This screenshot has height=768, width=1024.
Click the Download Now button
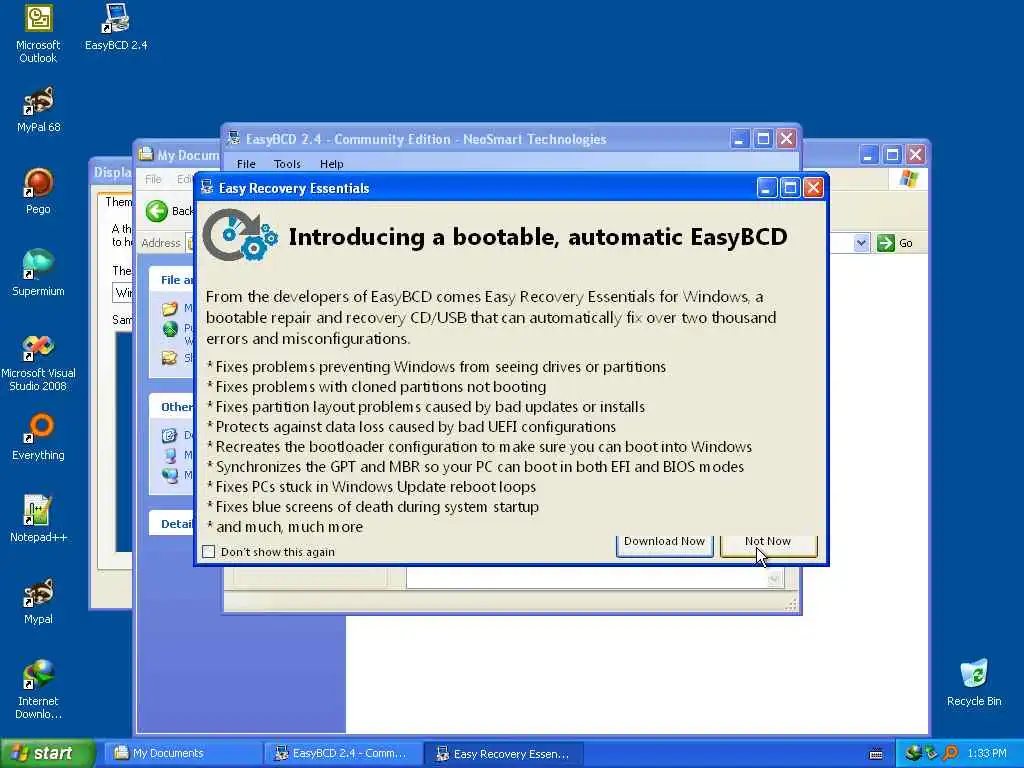[x=665, y=545]
